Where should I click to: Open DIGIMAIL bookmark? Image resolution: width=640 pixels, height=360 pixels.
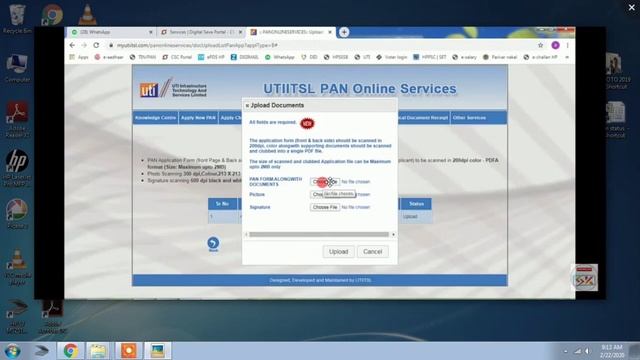point(244,57)
